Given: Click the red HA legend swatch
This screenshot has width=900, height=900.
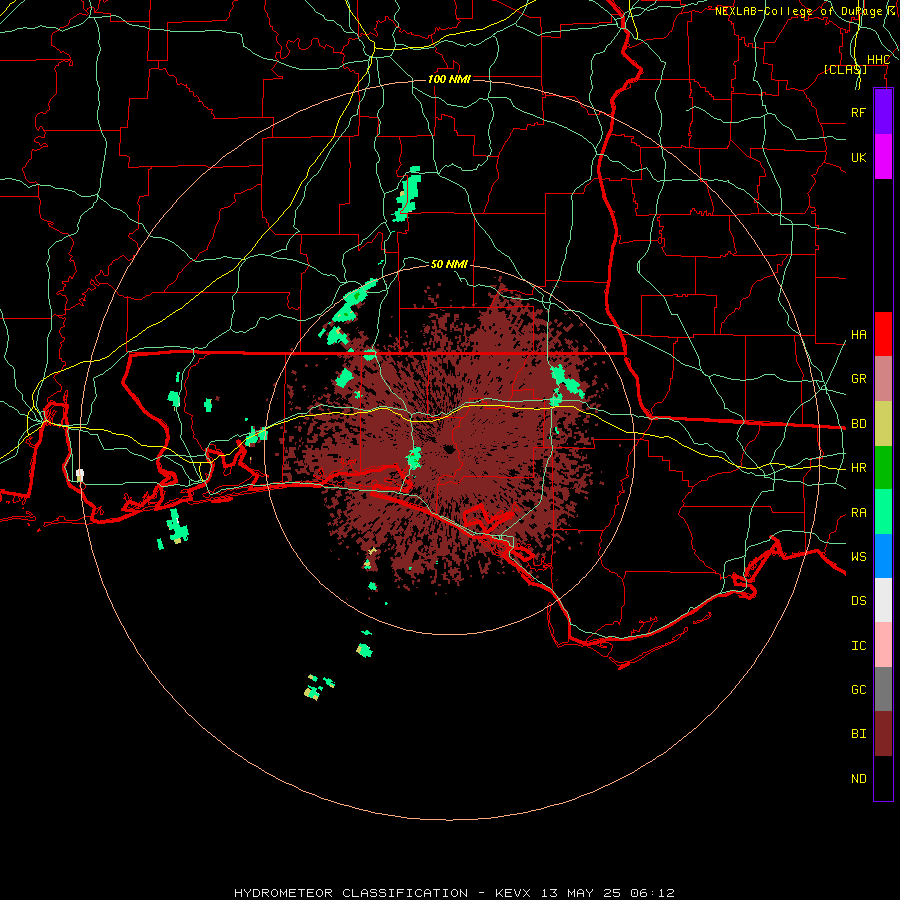Looking at the screenshot, I should [x=883, y=334].
